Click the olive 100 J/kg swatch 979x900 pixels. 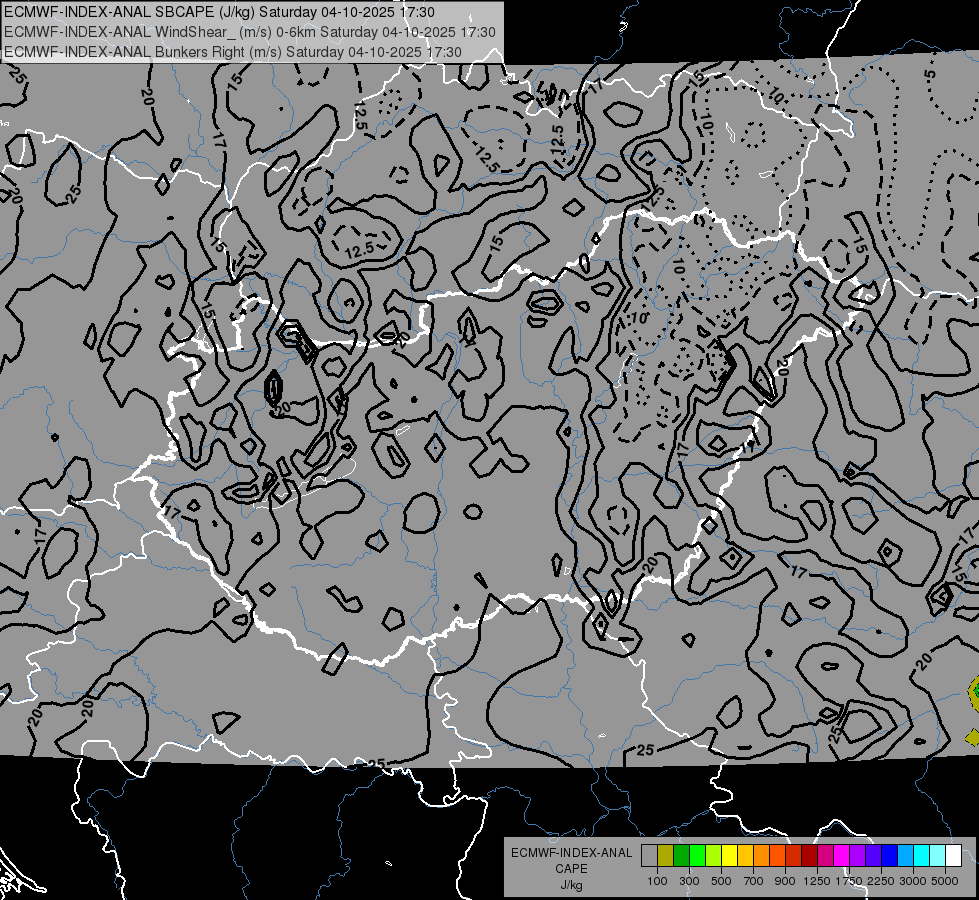666,856
